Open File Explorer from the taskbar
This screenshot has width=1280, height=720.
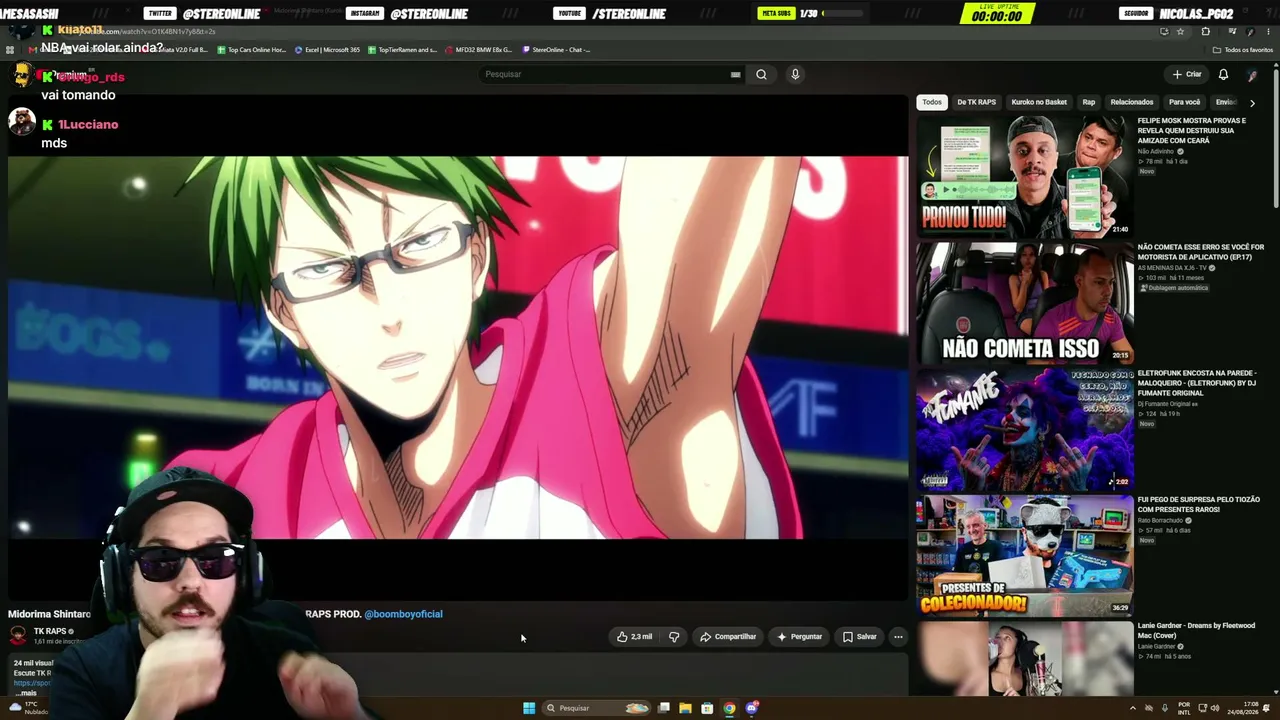pyautogui.click(x=685, y=708)
